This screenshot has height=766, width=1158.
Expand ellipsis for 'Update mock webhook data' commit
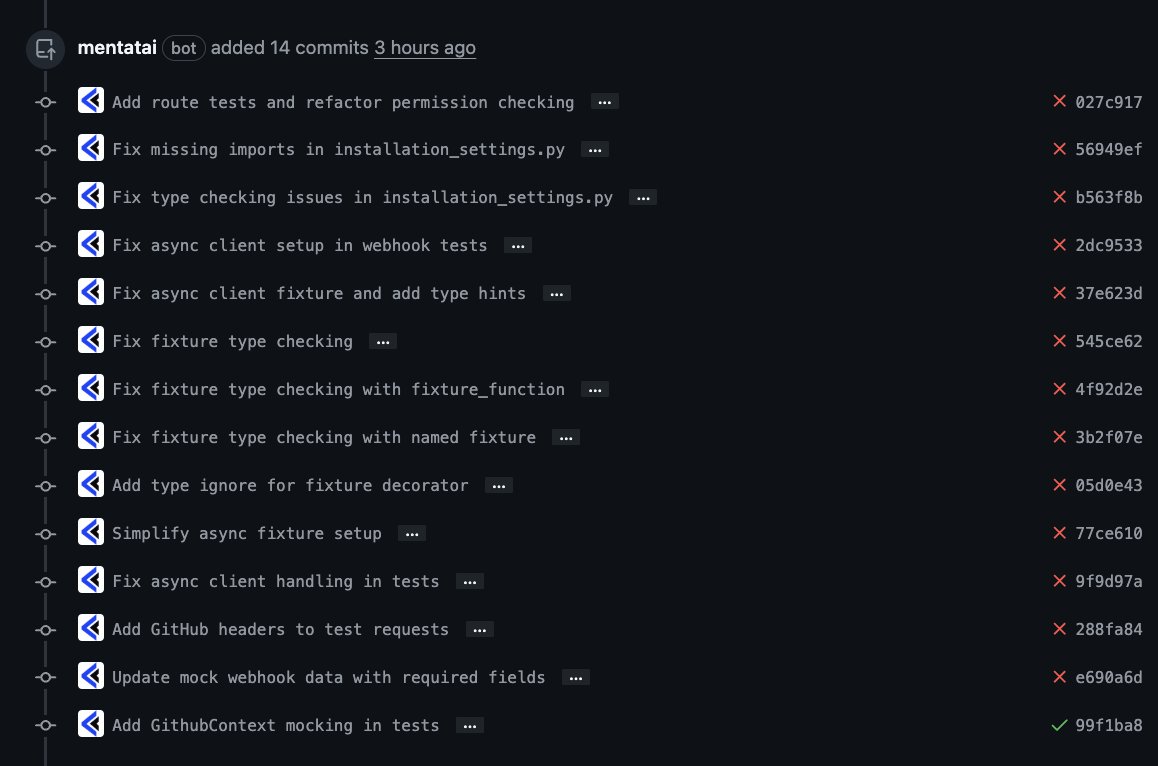(576, 678)
